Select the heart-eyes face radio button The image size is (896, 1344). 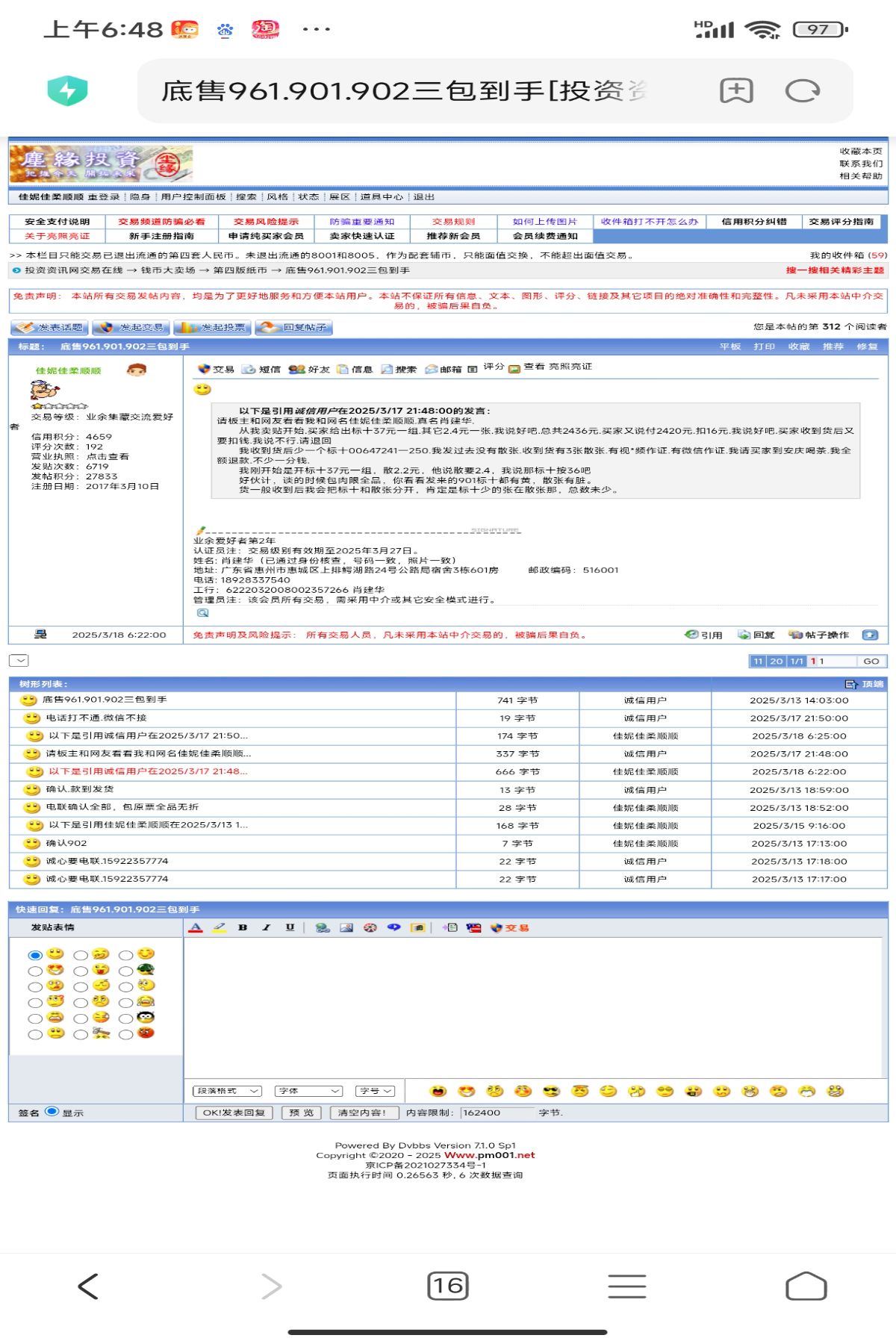tap(35, 971)
